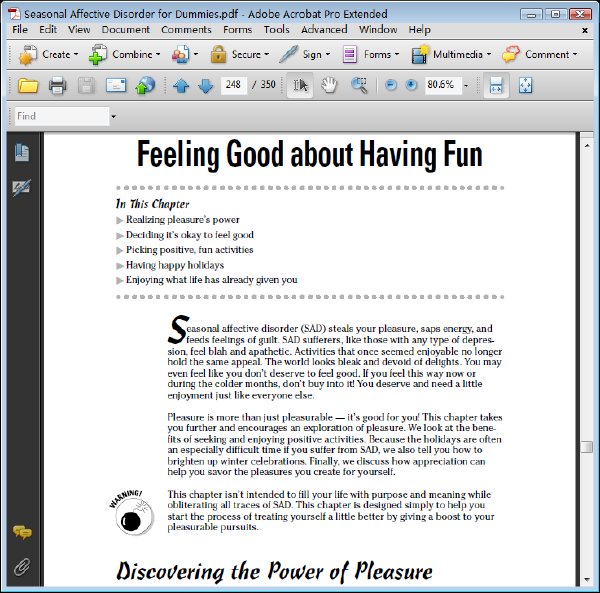This screenshot has width=600, height=593.
Task: Go to next page with down arrow
Action: (x=205, y=86)
